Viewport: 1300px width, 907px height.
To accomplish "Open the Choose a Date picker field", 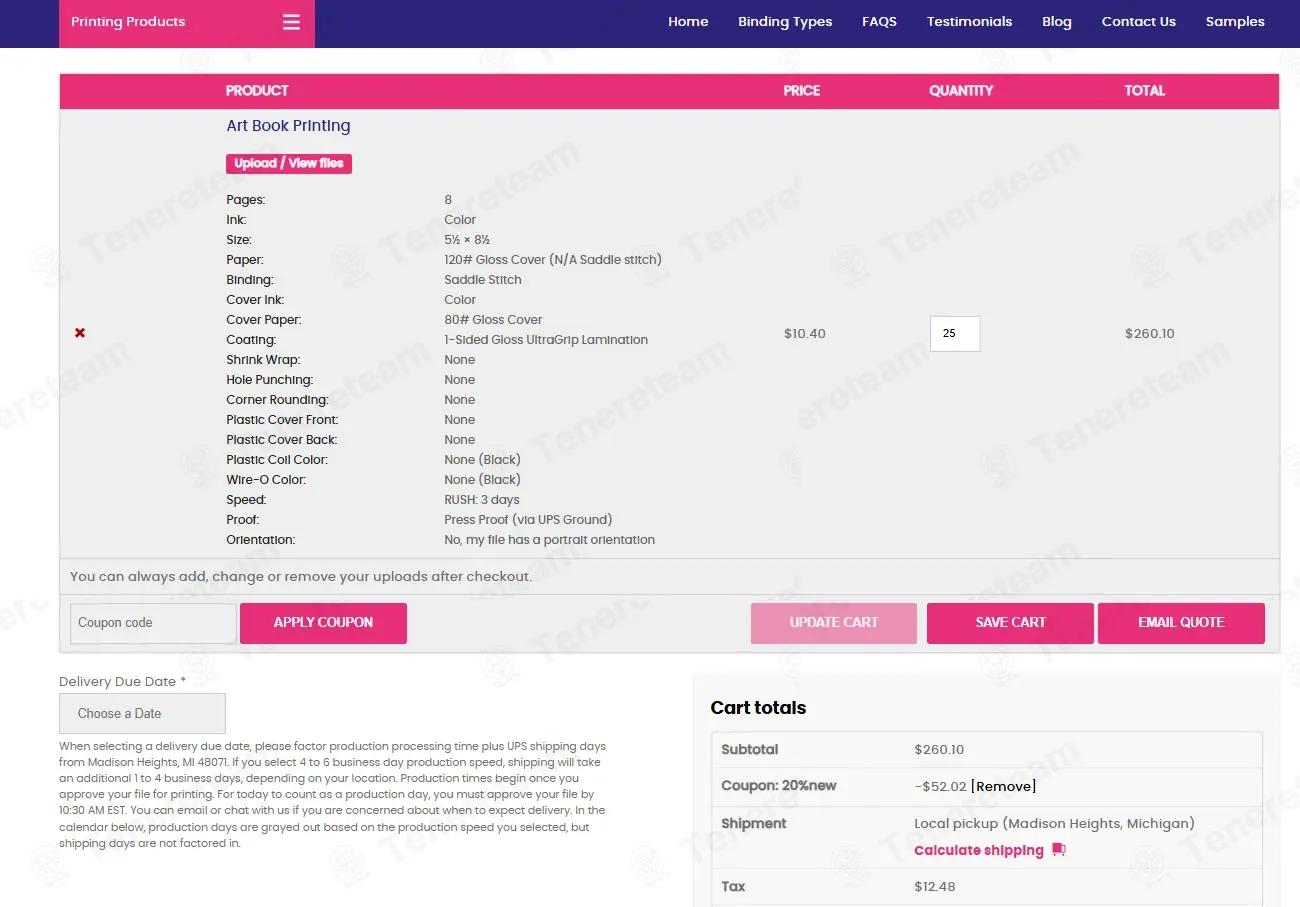I will pyautogui.click(x=142, y=714).
